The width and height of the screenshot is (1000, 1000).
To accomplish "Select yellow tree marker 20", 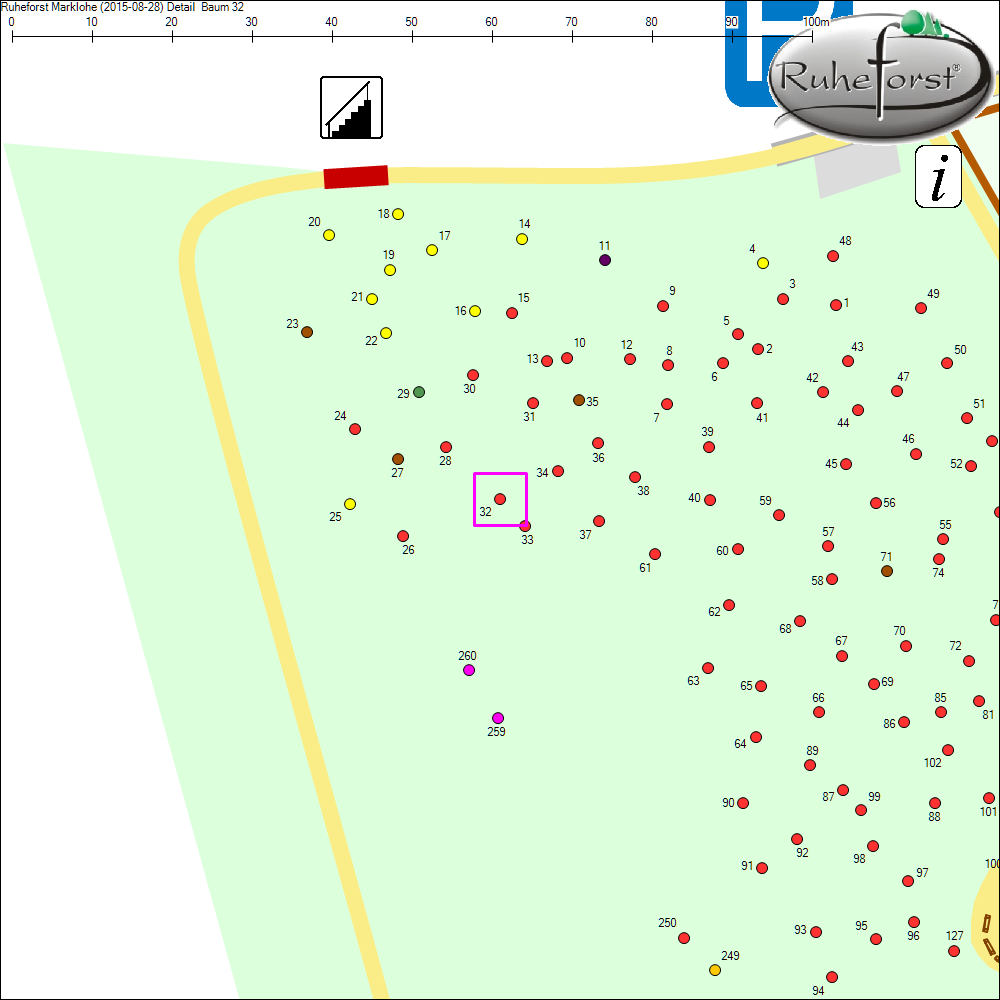I will [329, 235].
